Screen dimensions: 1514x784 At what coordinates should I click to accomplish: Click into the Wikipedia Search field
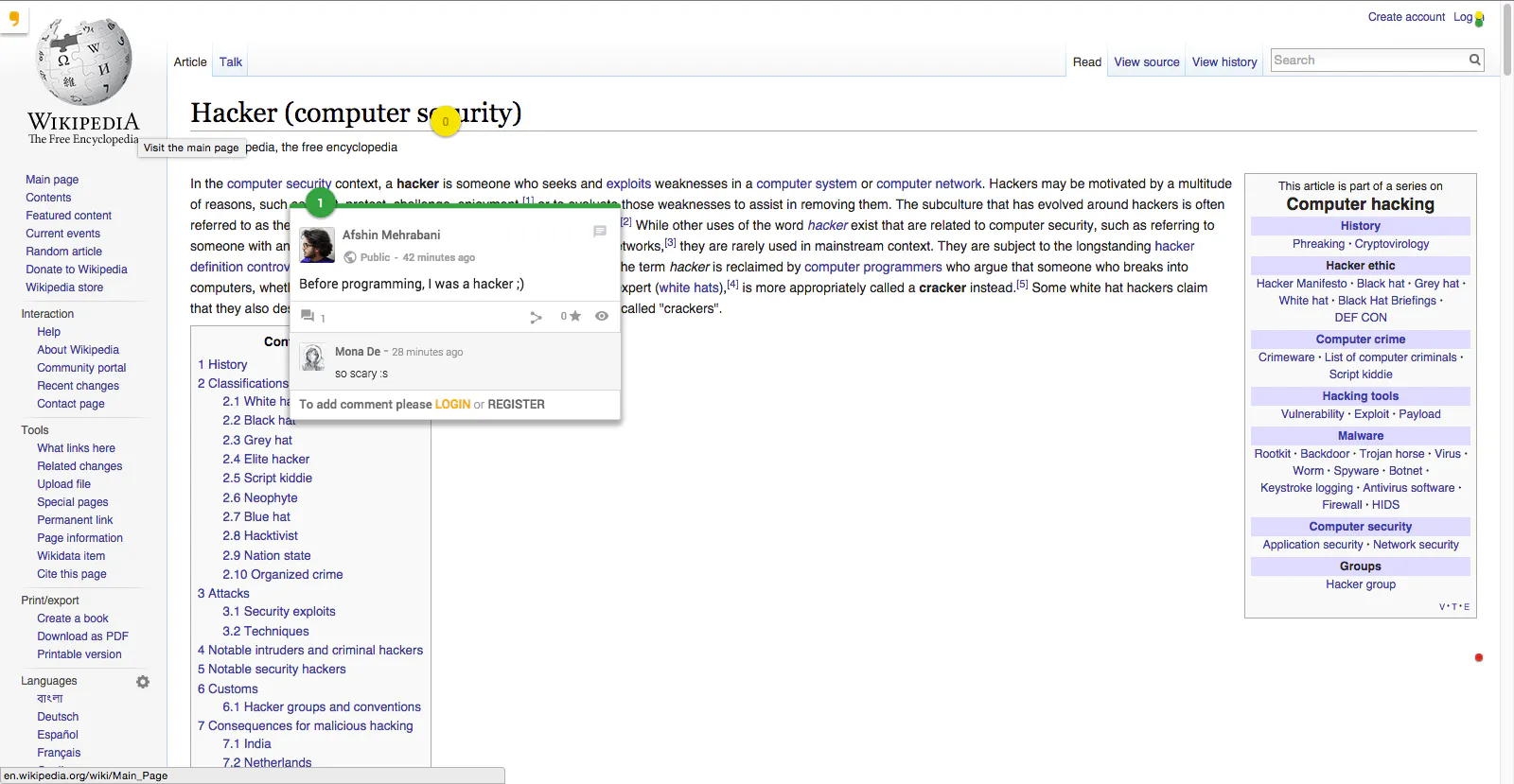pyautogui.click(x=1368, y=61)
